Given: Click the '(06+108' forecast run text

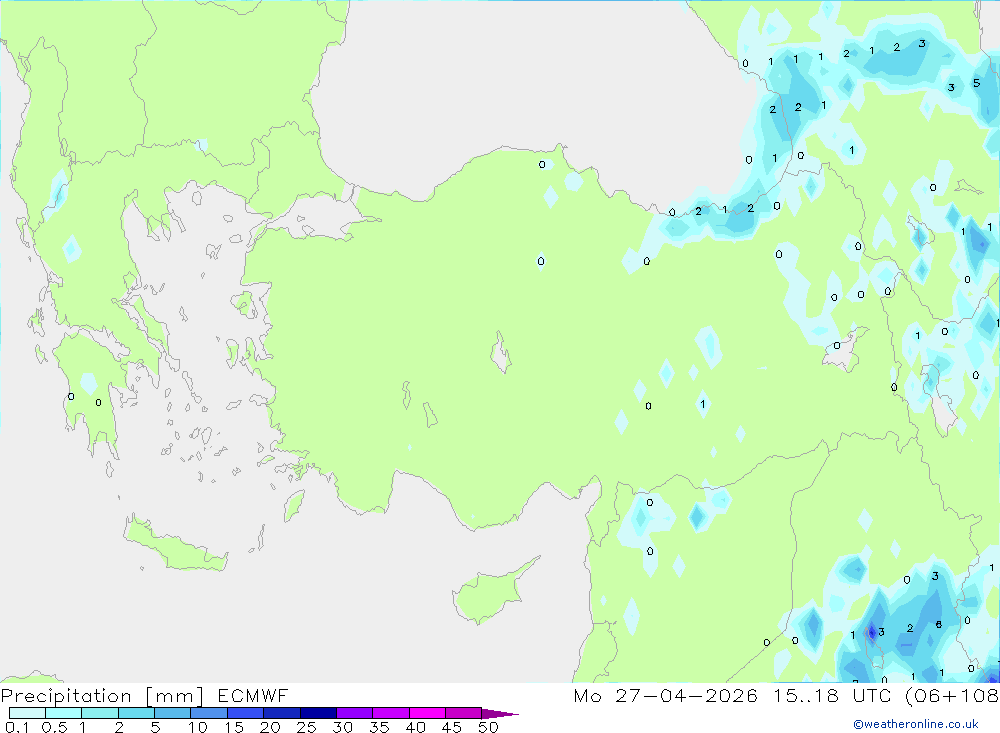Looking at the screenshot, I should tap(952, 695).
